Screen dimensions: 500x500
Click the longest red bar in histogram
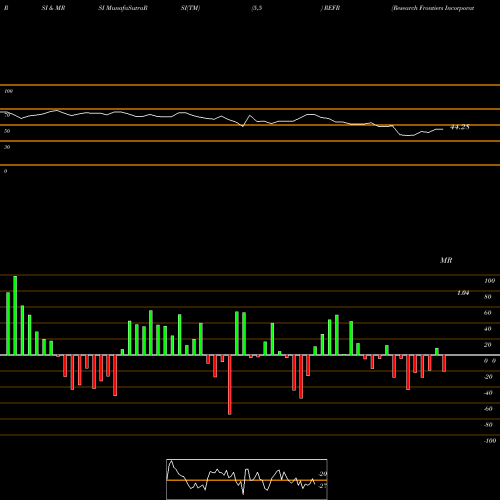point(230,385)
